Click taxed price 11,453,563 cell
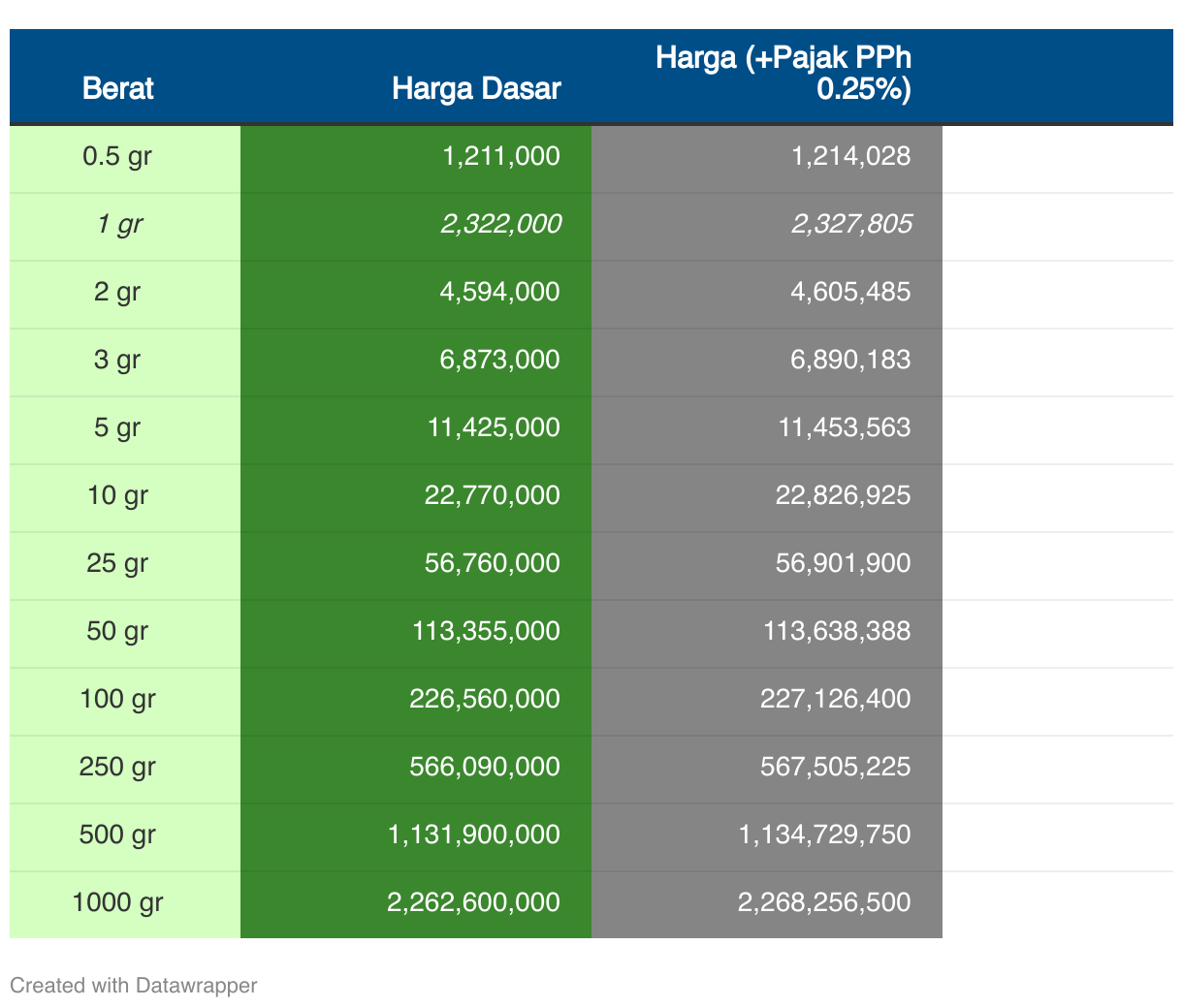 [x=844, y=427]
